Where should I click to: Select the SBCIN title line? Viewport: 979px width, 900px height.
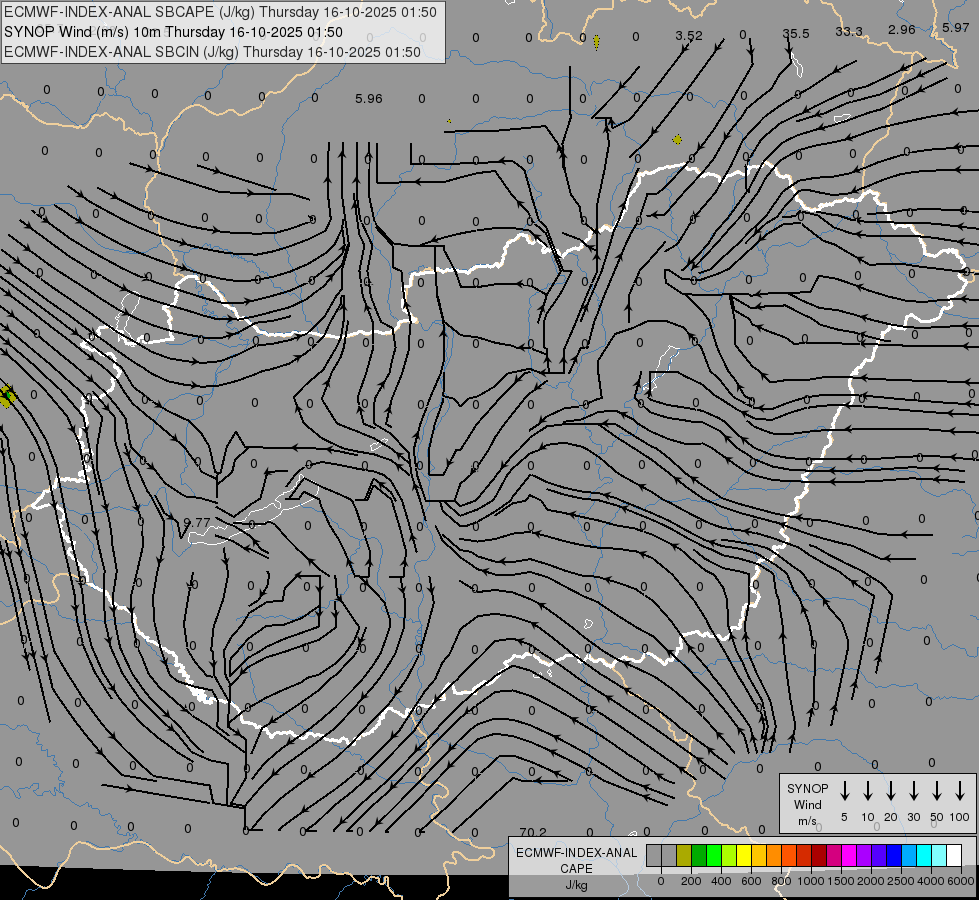click(x=212, y=52)
